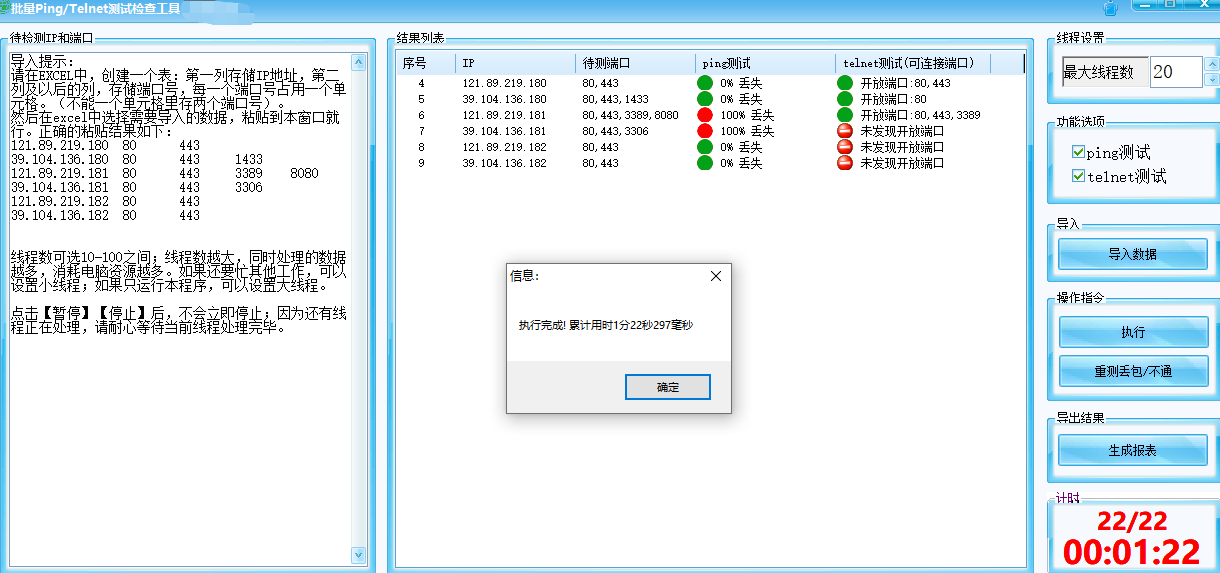Select row 6 IP 121.89.219.181
Screen dimensions: 1220x573
[504, 116]
